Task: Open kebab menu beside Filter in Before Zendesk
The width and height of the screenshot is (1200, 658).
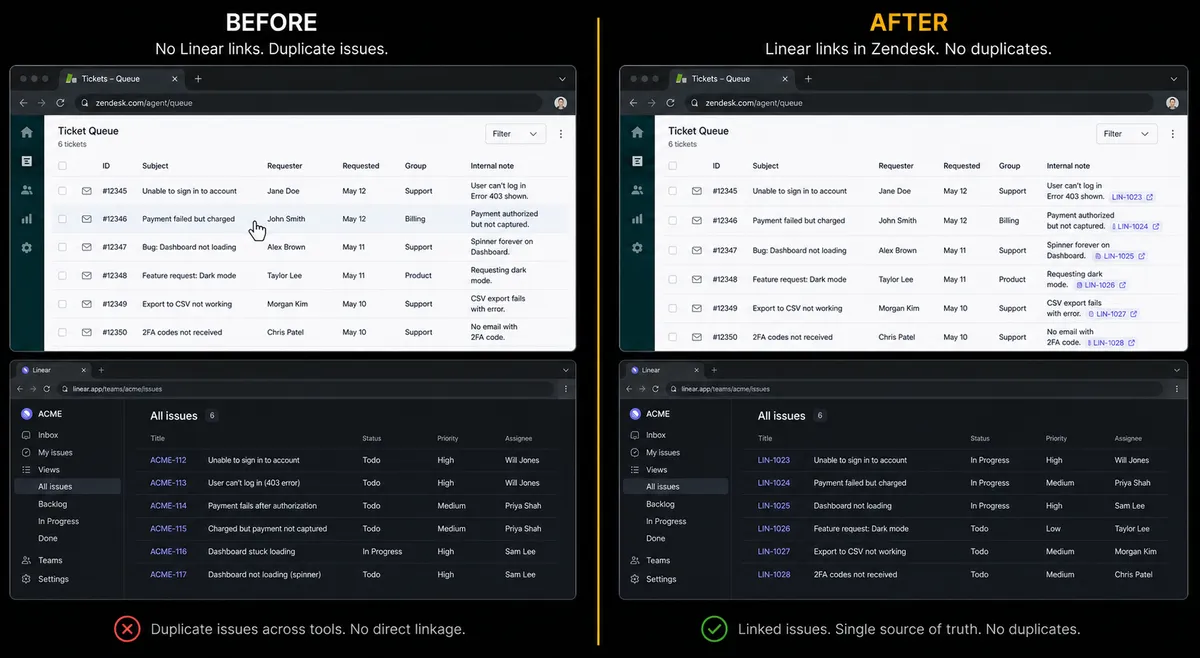Action: (x=560, y=133)
